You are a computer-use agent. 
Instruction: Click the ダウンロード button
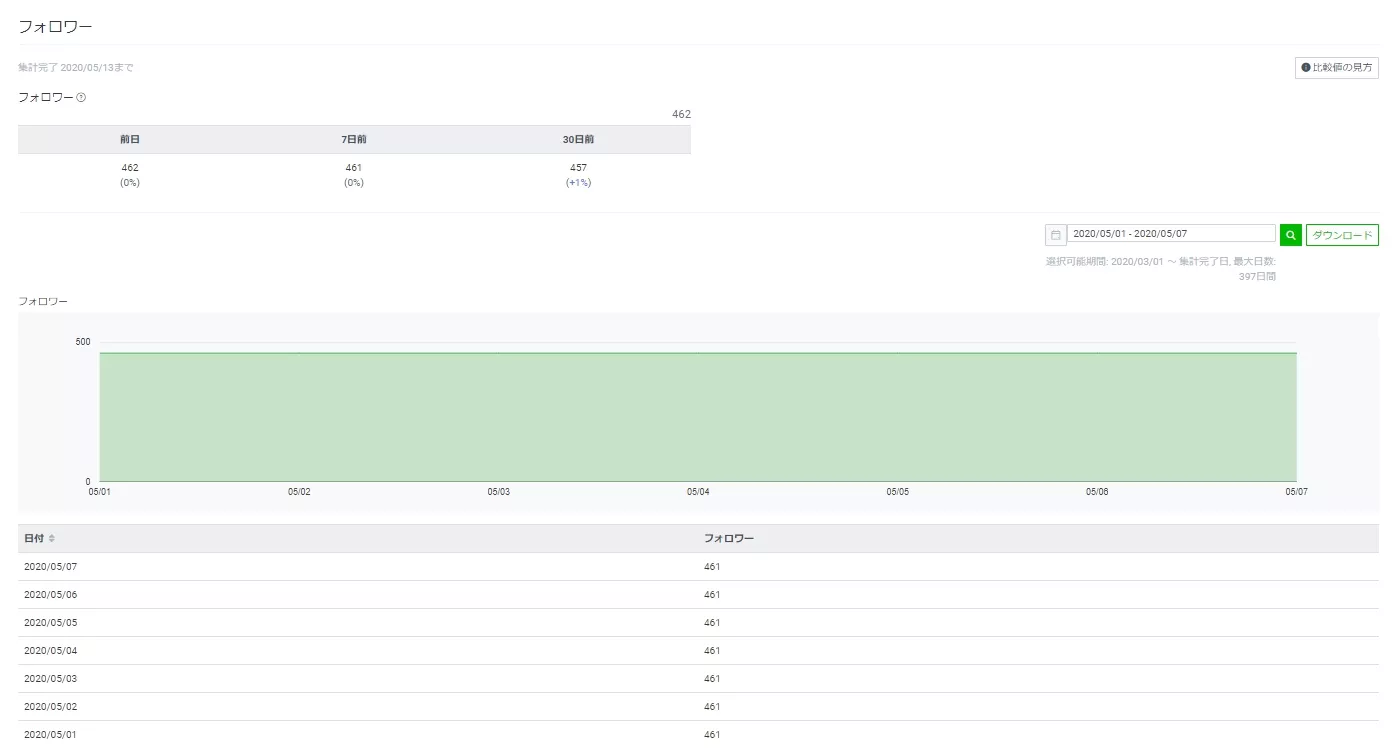click(1341, 235)
